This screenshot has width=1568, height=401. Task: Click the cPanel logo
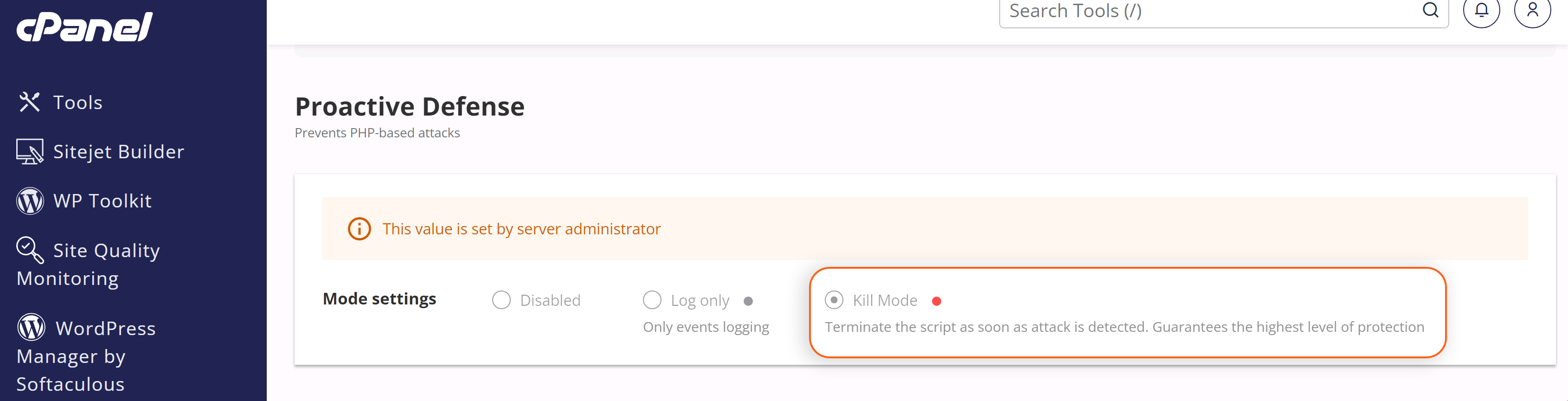[84, 27]
